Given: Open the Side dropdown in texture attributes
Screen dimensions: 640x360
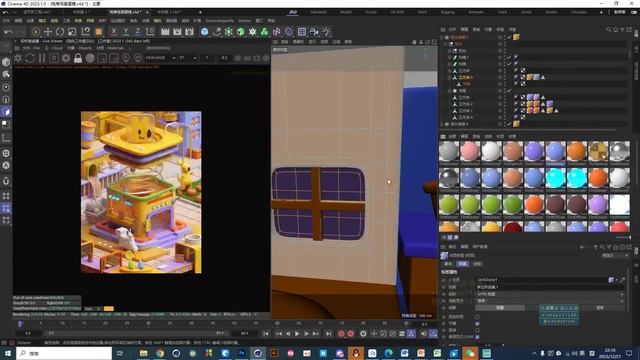Looking at the screenshot, I should click(551, 301).
